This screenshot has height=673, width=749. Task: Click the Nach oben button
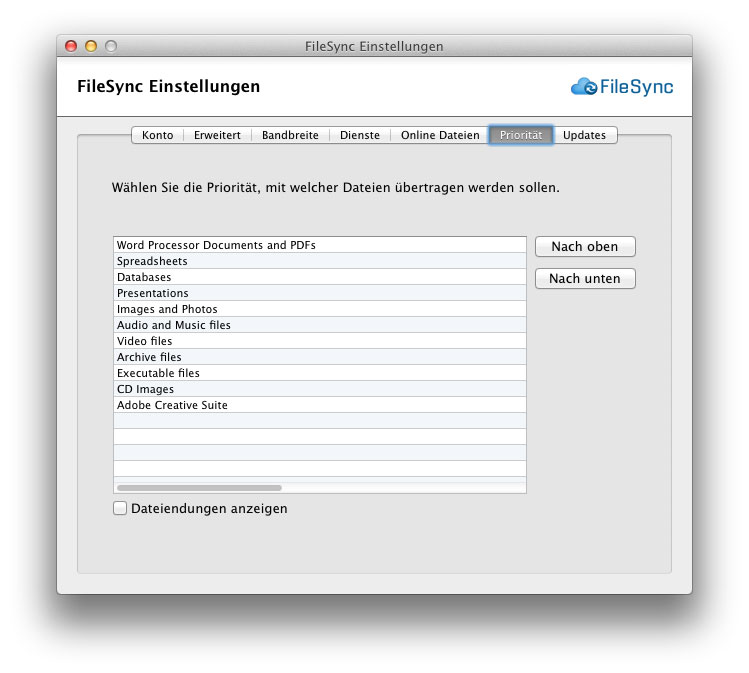tap(585, 246)
